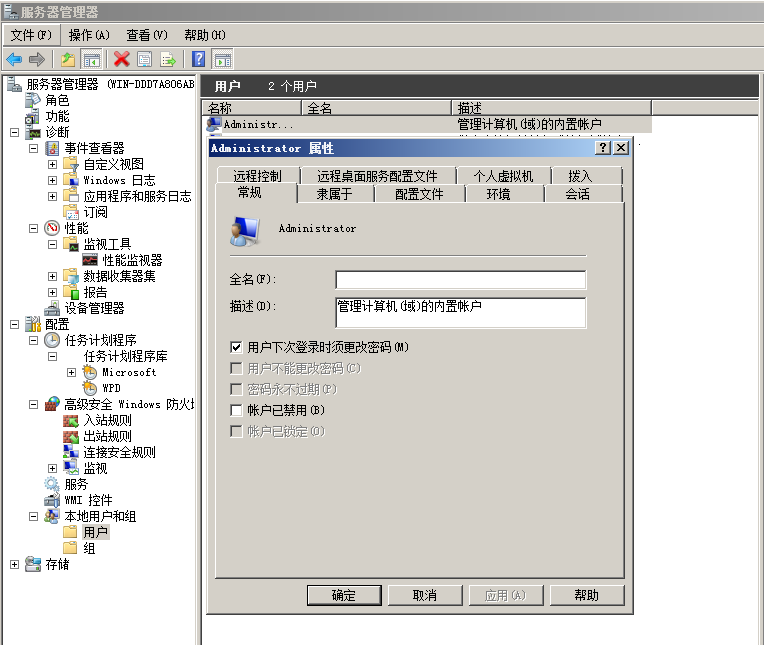Open 服务 node in the tree
764x645 pixels.
76,485
